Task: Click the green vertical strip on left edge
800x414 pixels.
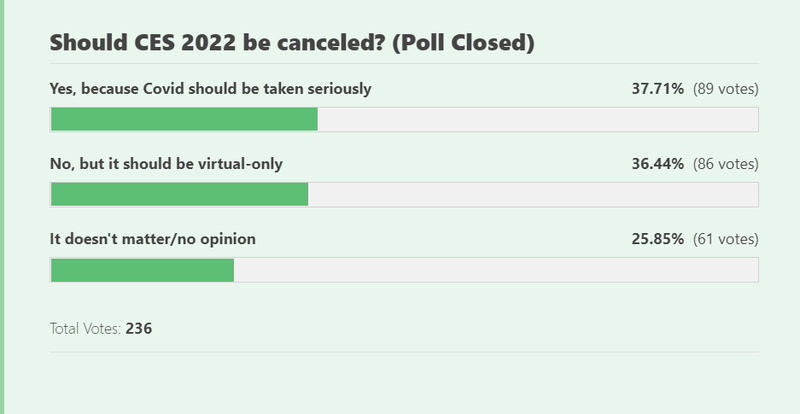Action: click(x=2, y=207)
